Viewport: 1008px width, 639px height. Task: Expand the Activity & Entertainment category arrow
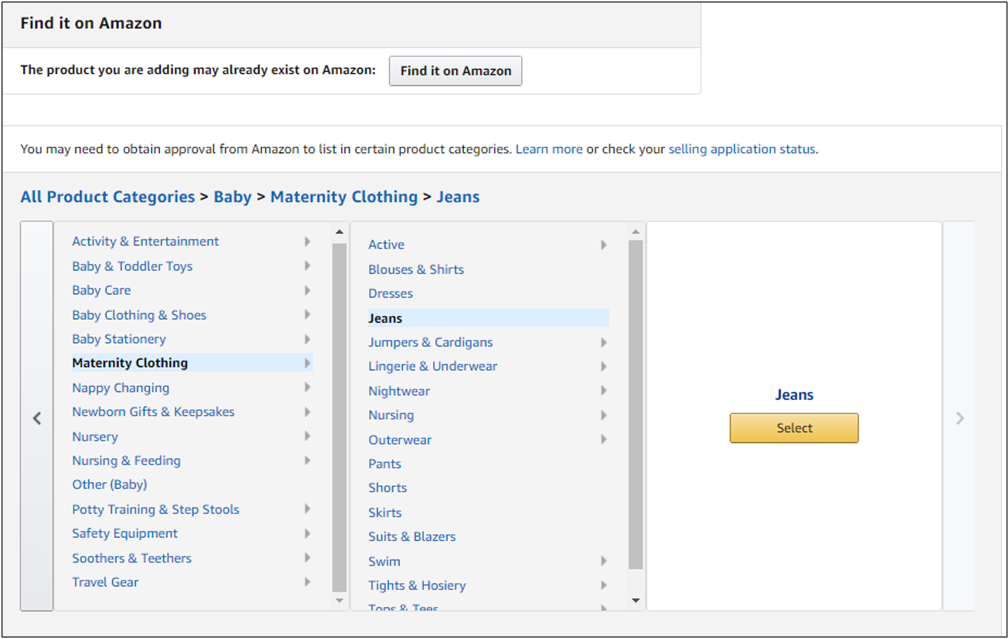click(x=307, y=241)
